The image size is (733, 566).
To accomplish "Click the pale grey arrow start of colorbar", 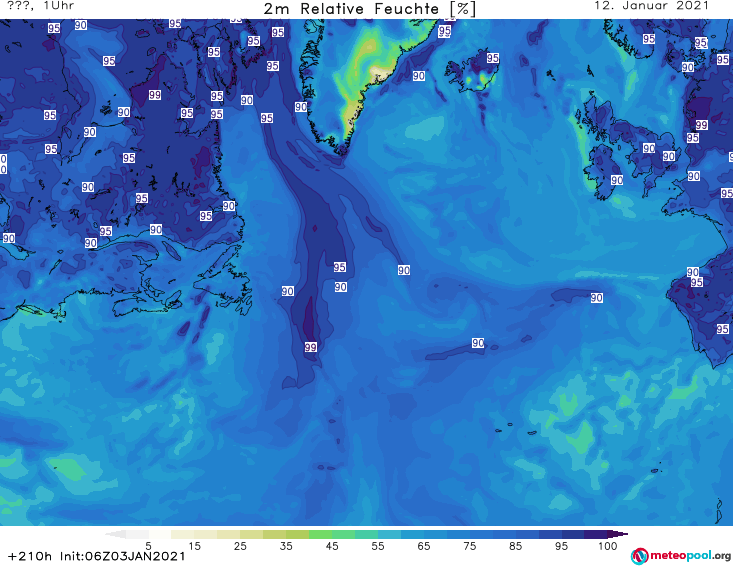I will pyautogui.click(x=116, y=534).
